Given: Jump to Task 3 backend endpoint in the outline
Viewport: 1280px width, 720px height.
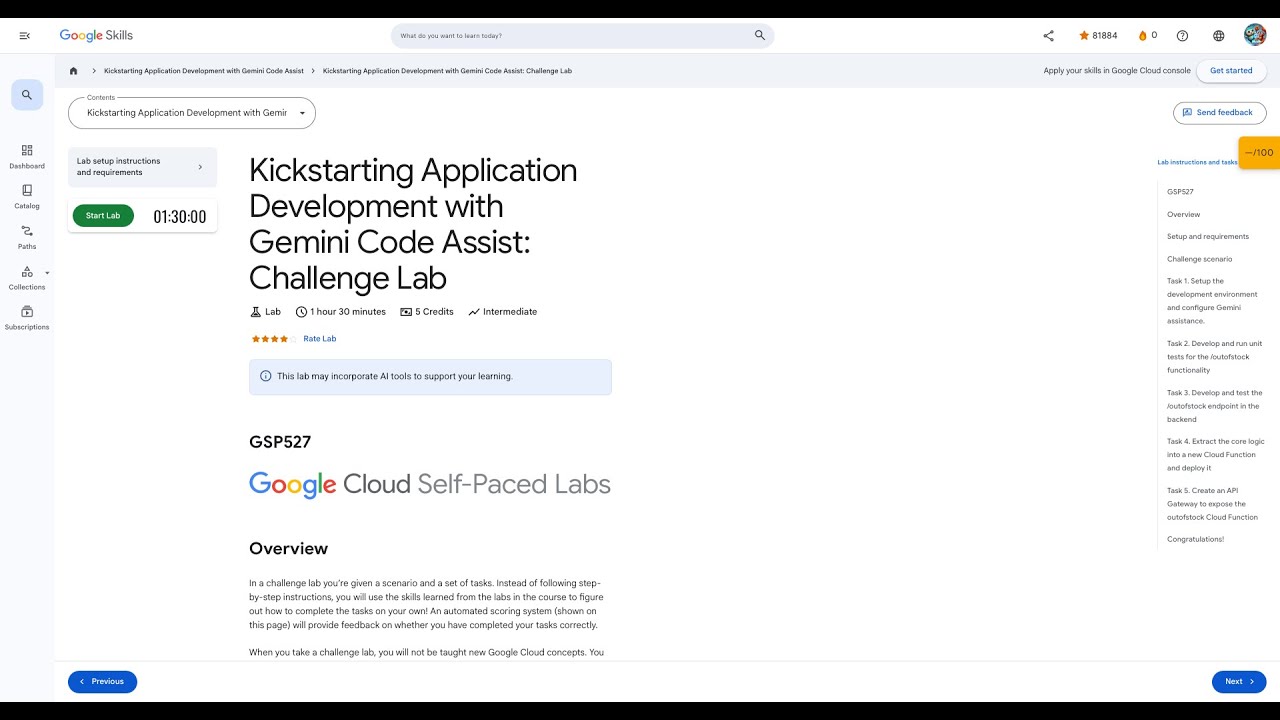Looking at the screenshot, I should [1214, 406].
